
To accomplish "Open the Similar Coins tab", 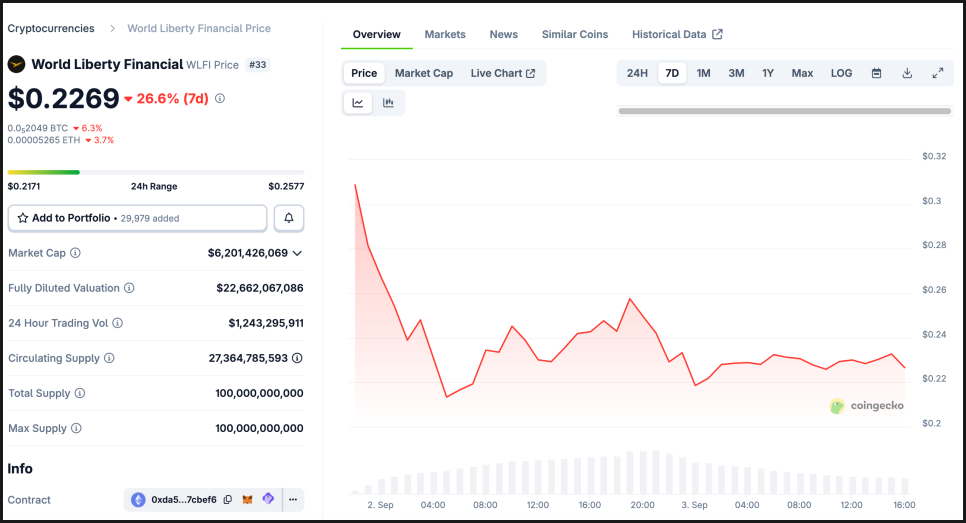I will coord(575,34).
